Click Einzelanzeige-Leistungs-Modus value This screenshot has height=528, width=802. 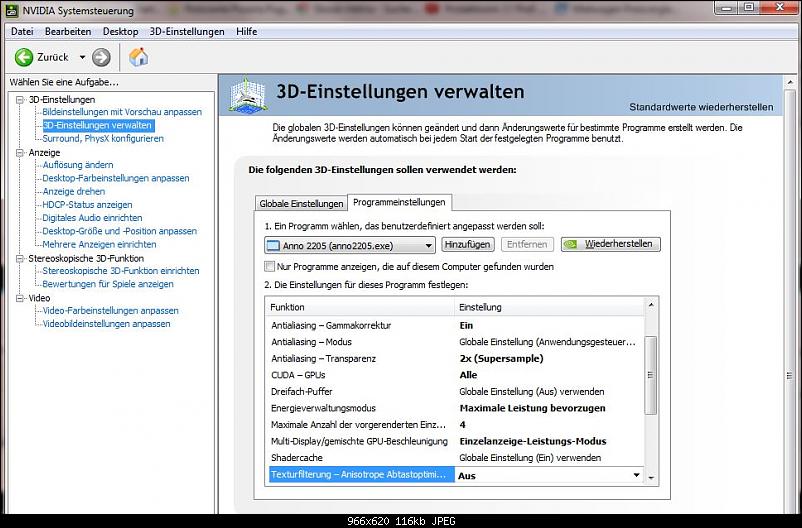pos(533,441)
